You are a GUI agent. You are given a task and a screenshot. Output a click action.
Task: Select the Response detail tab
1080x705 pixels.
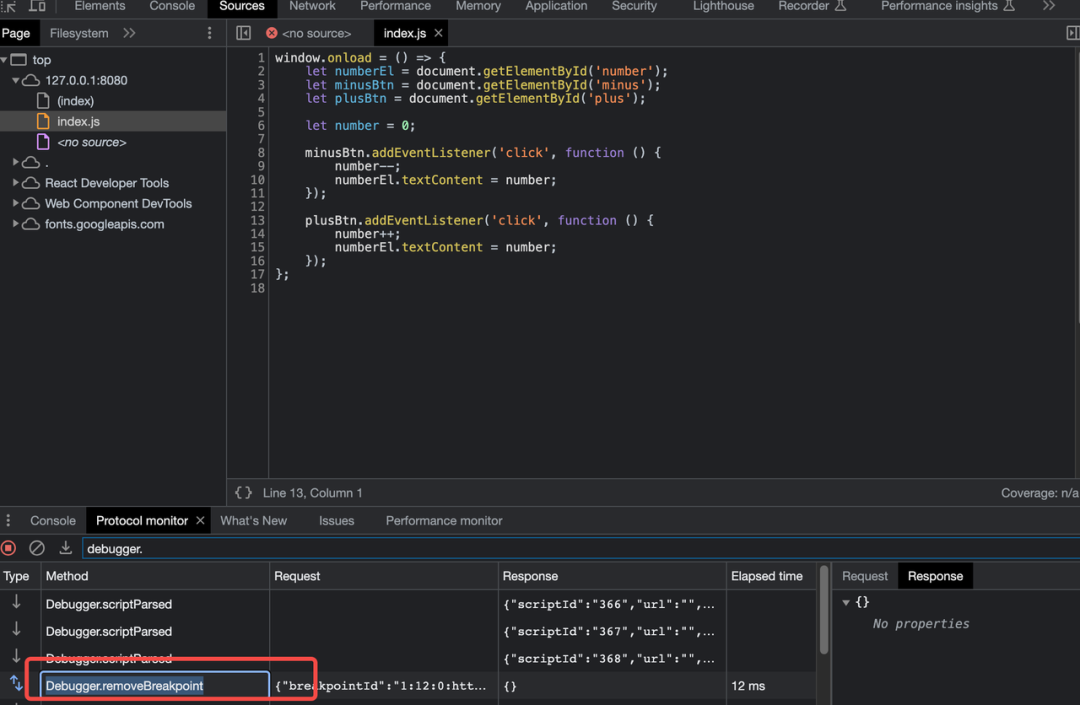point(935,576)
